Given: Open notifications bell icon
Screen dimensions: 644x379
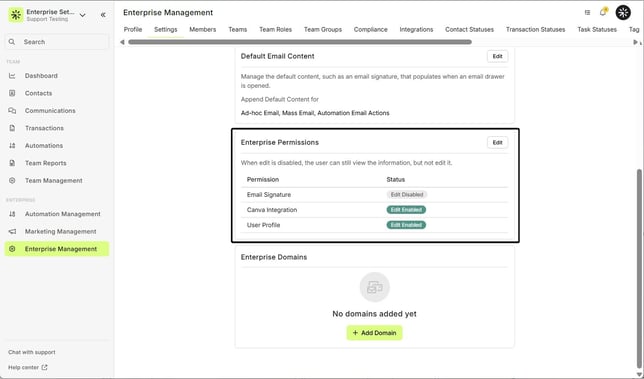Looking at the screenshot, I should pos(603,12).
